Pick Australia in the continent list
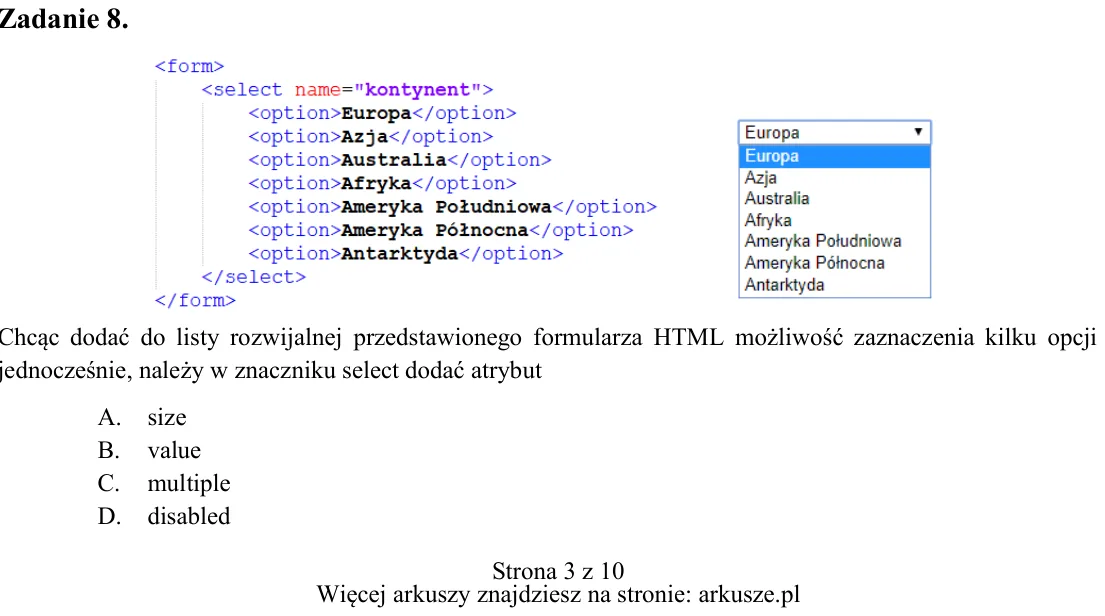The height and width of the screenshot is (616, 1105). point(834,199)
